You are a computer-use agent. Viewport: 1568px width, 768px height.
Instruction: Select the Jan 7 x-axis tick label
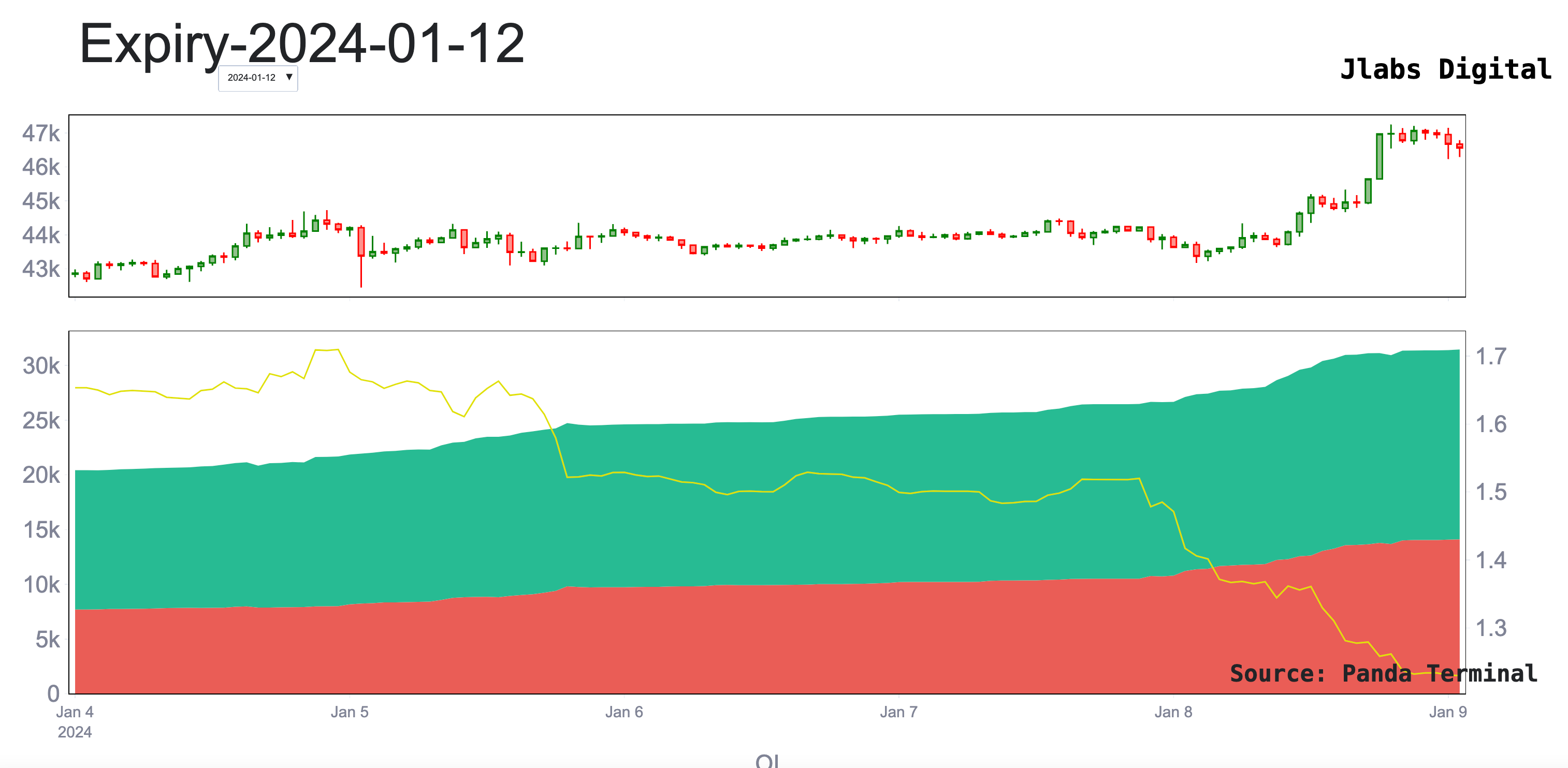pyautogui.click(x=898, y=712)
